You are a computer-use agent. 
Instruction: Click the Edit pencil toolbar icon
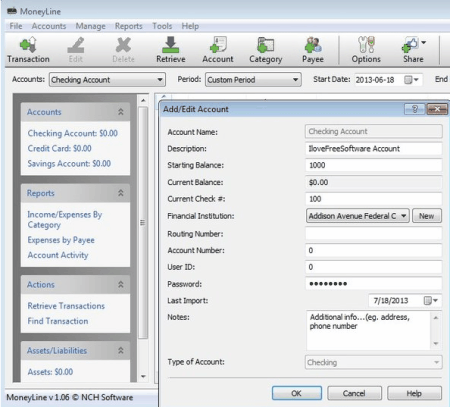76,45
